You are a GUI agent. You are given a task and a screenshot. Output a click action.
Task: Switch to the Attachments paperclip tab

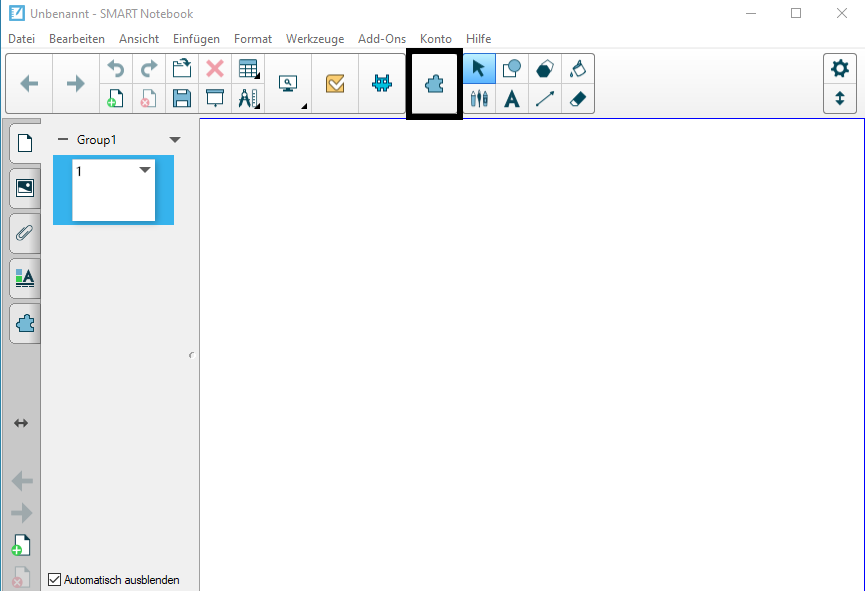[x=25, y=234]
